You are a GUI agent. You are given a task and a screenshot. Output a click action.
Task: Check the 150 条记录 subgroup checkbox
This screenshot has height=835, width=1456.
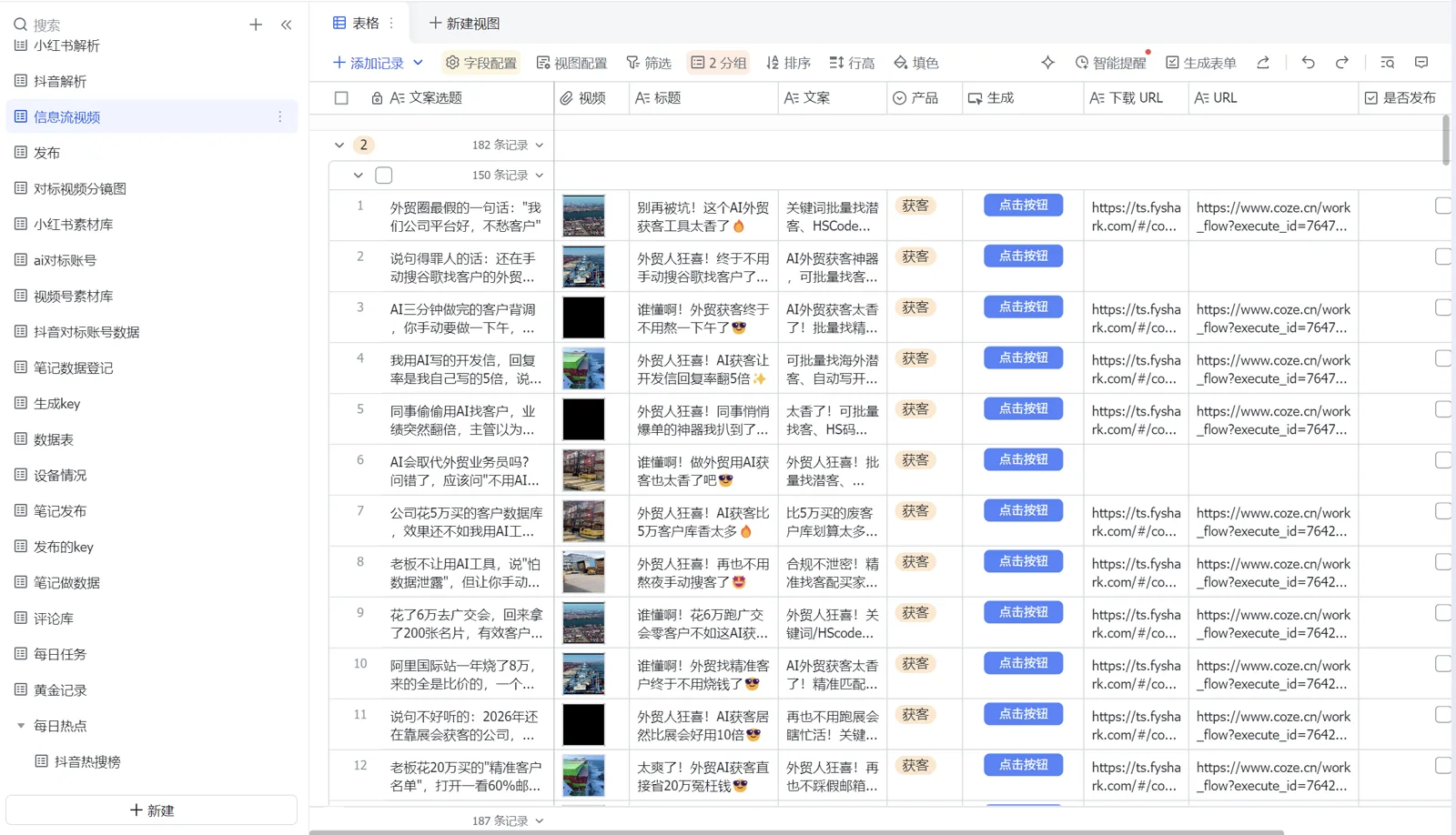point(384,175)
